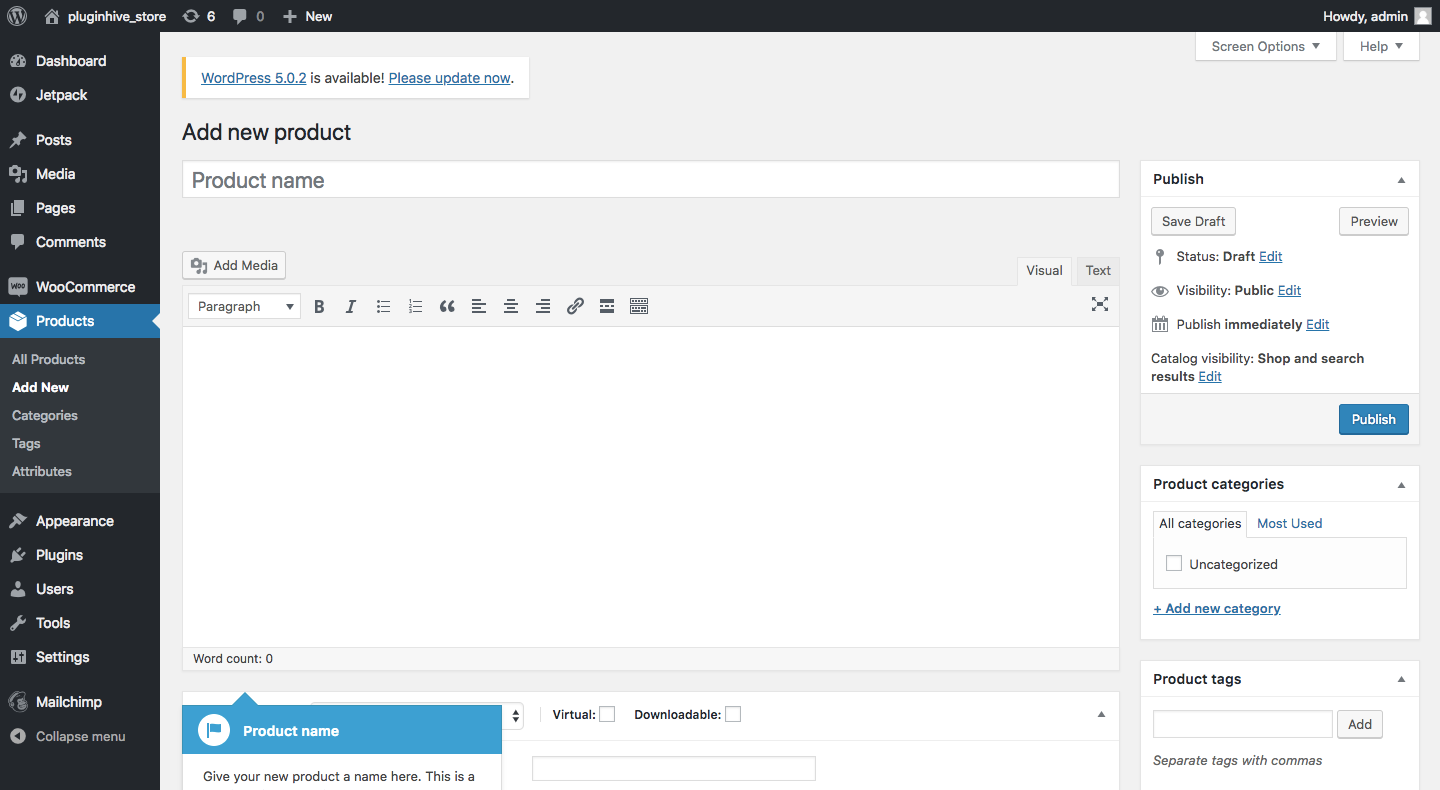Click the insert link icon

(x=575, y=306)
